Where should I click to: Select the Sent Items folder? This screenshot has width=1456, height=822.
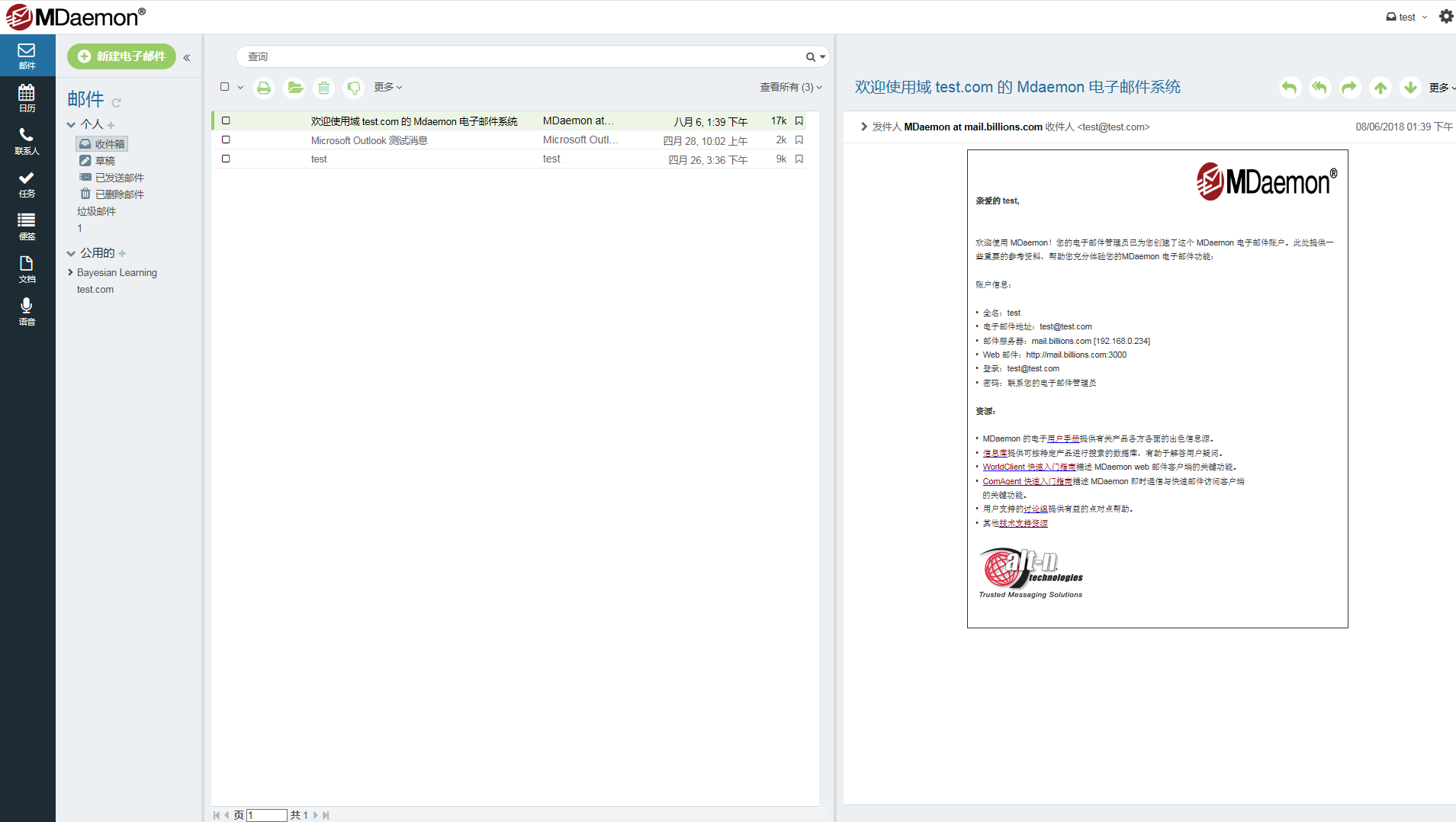pyautogui.click(x=119, y=178)
